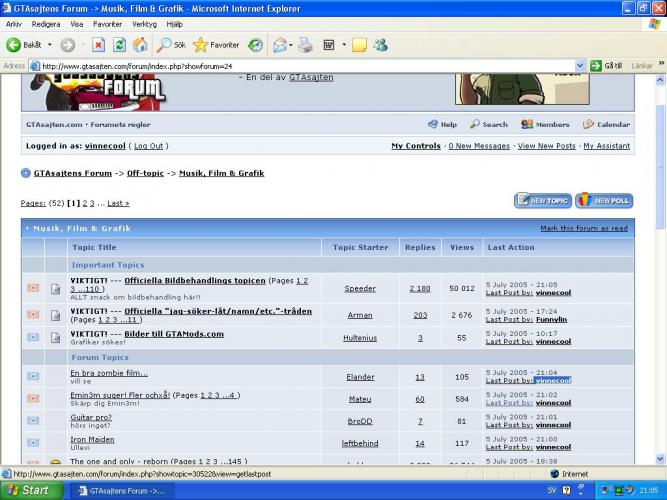Open the Redigera menu
This screenshot has width=667, height=500.
coord(46,24)
